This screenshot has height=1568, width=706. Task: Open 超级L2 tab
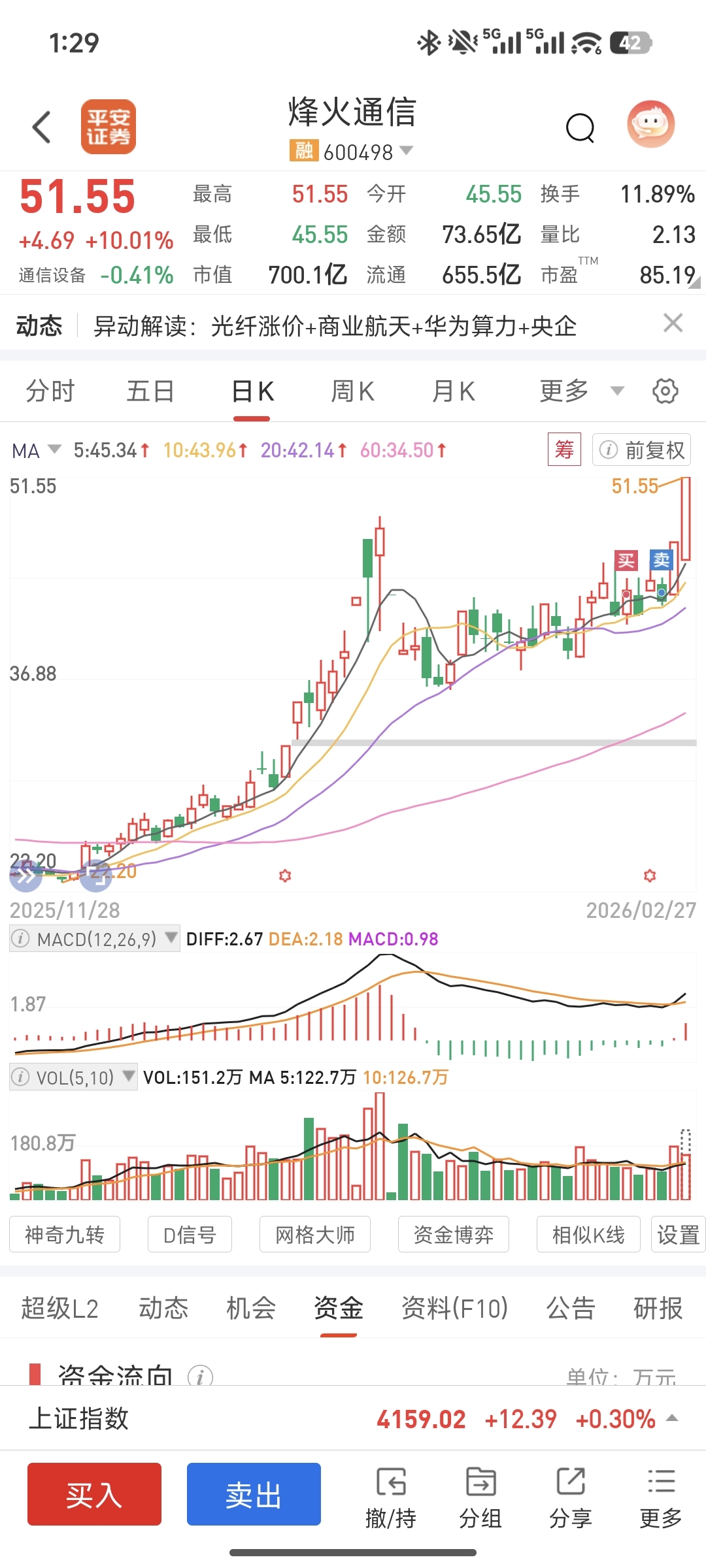point(59,1309)
